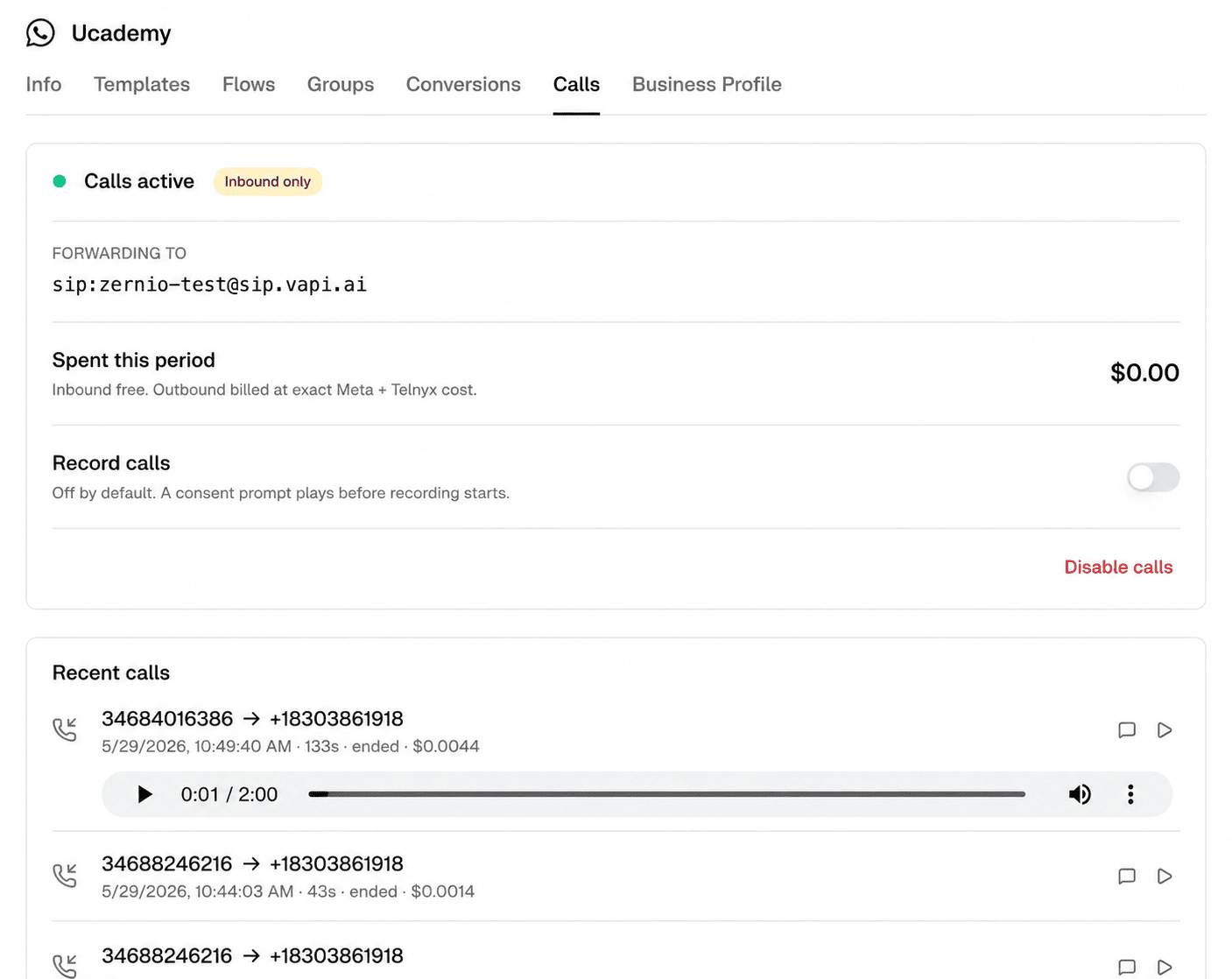Start audio playback in the 0:01 / 2:00 player

[144, 794]
